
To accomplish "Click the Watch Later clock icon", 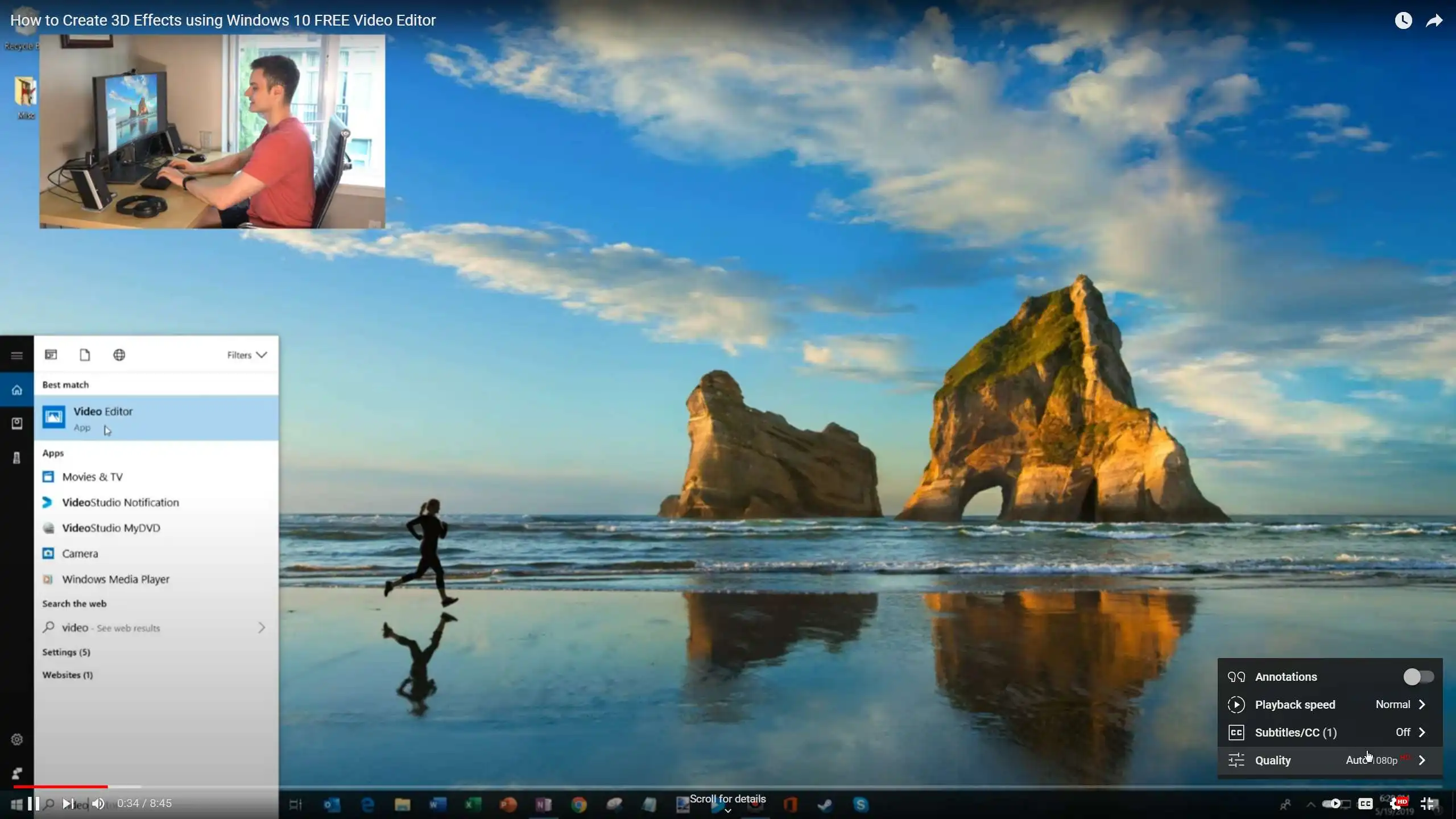I will coord(1403,20).
